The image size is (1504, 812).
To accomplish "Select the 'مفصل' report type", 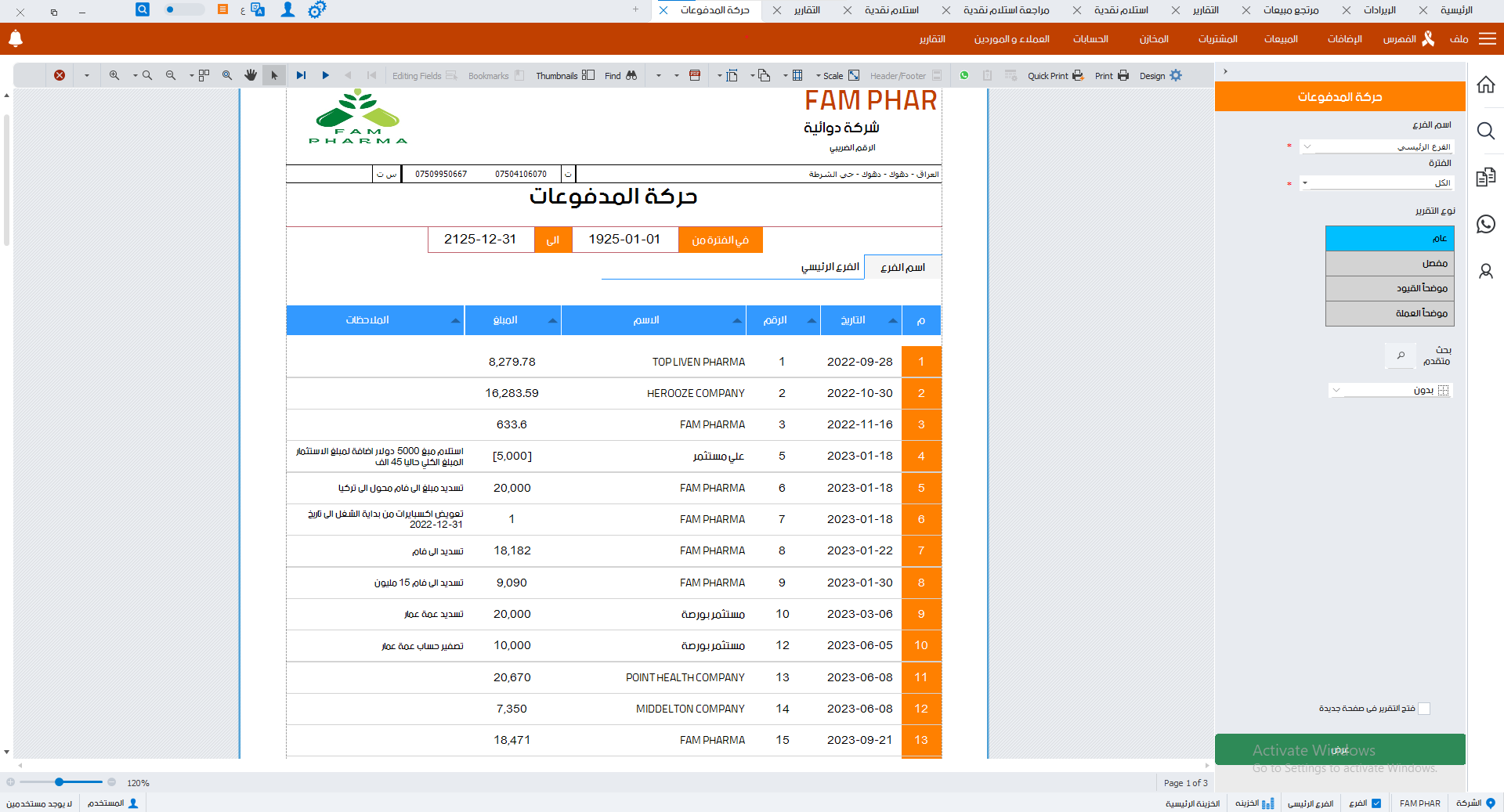I will coord(1390,263).
